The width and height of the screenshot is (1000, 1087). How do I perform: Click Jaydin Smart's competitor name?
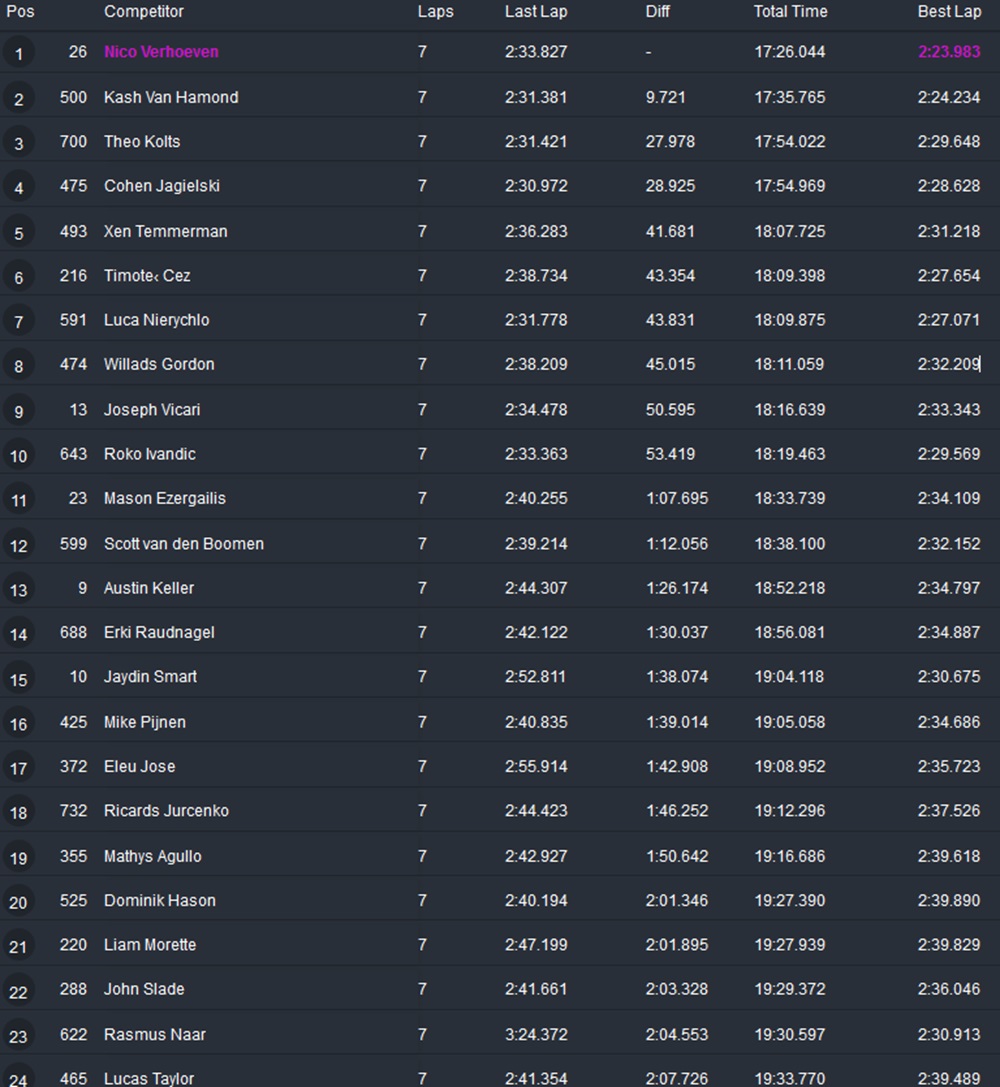point(150,677)
